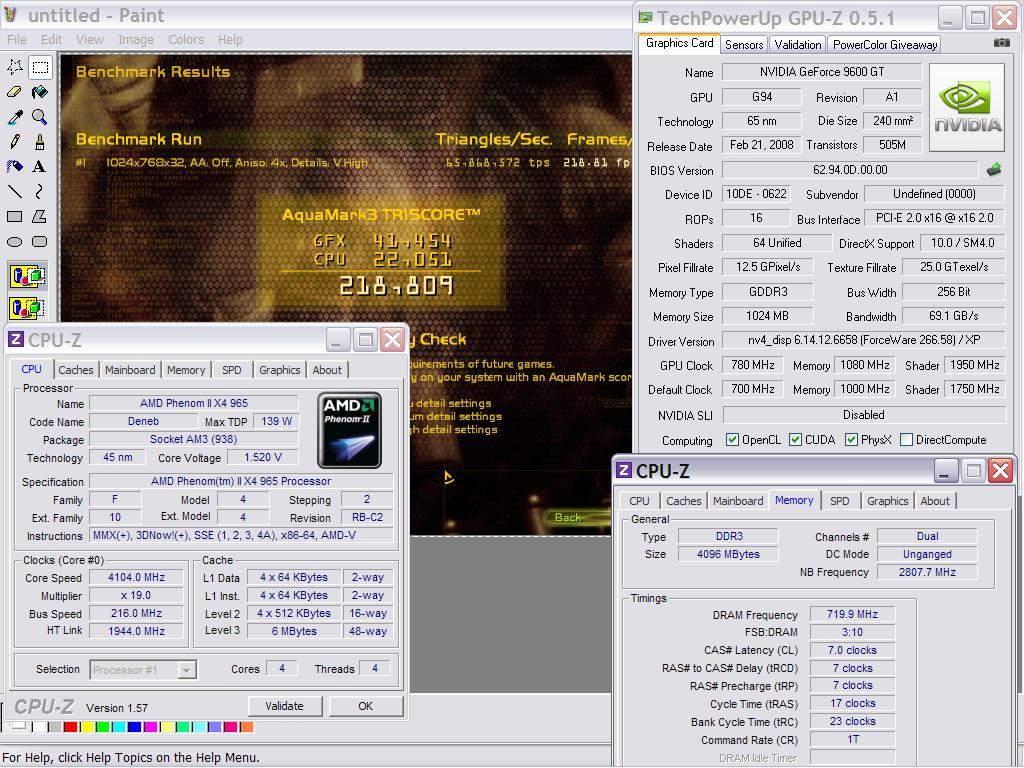Screen dimensions: 1024x768
Task: Click the Paint title bar app icon
Action: pos(10,14)
